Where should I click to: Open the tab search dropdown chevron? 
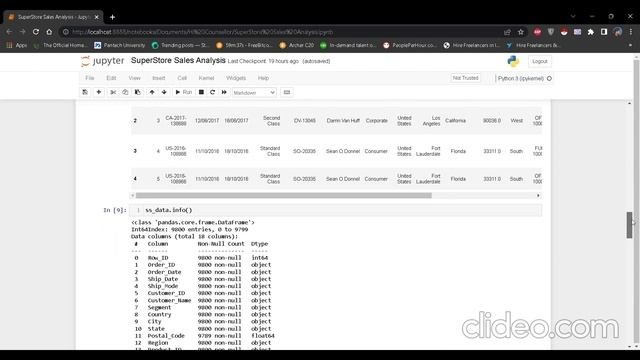[573, 17]
